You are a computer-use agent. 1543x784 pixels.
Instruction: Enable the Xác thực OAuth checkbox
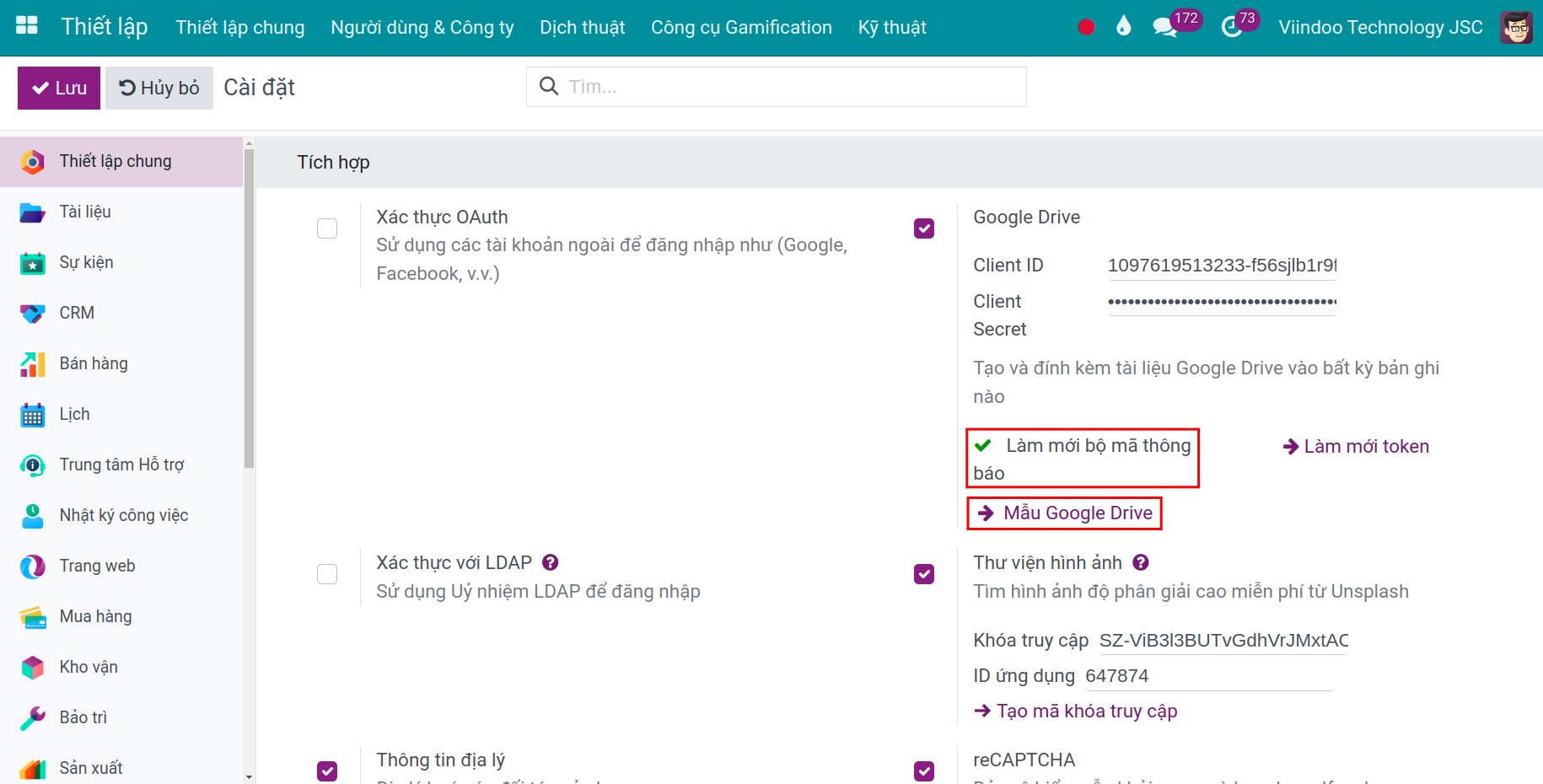pos(327,228)
